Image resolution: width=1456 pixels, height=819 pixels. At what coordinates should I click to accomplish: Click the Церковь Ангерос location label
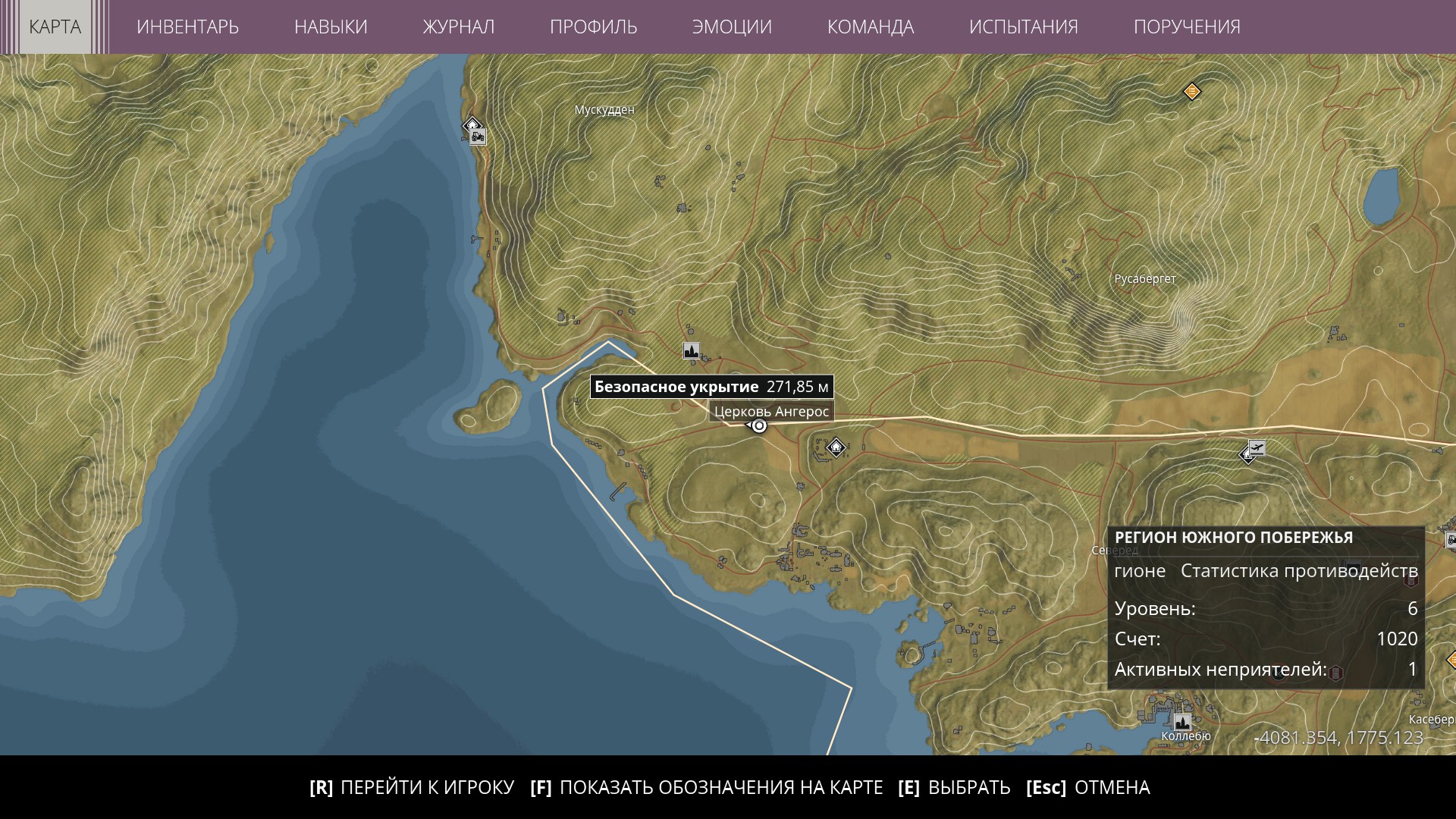(772, 412)
